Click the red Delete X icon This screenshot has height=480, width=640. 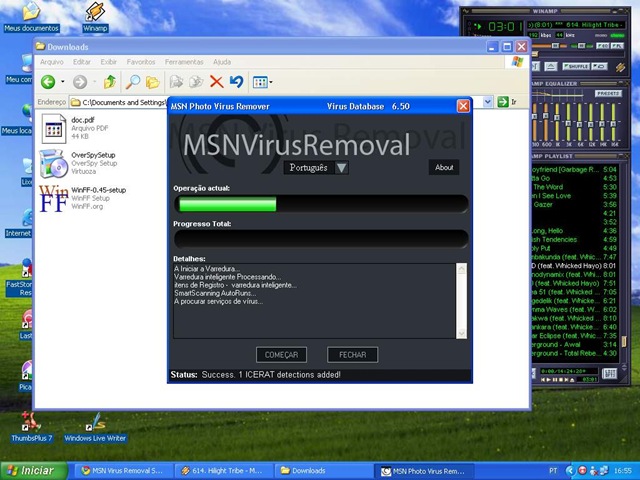point(216,82)
